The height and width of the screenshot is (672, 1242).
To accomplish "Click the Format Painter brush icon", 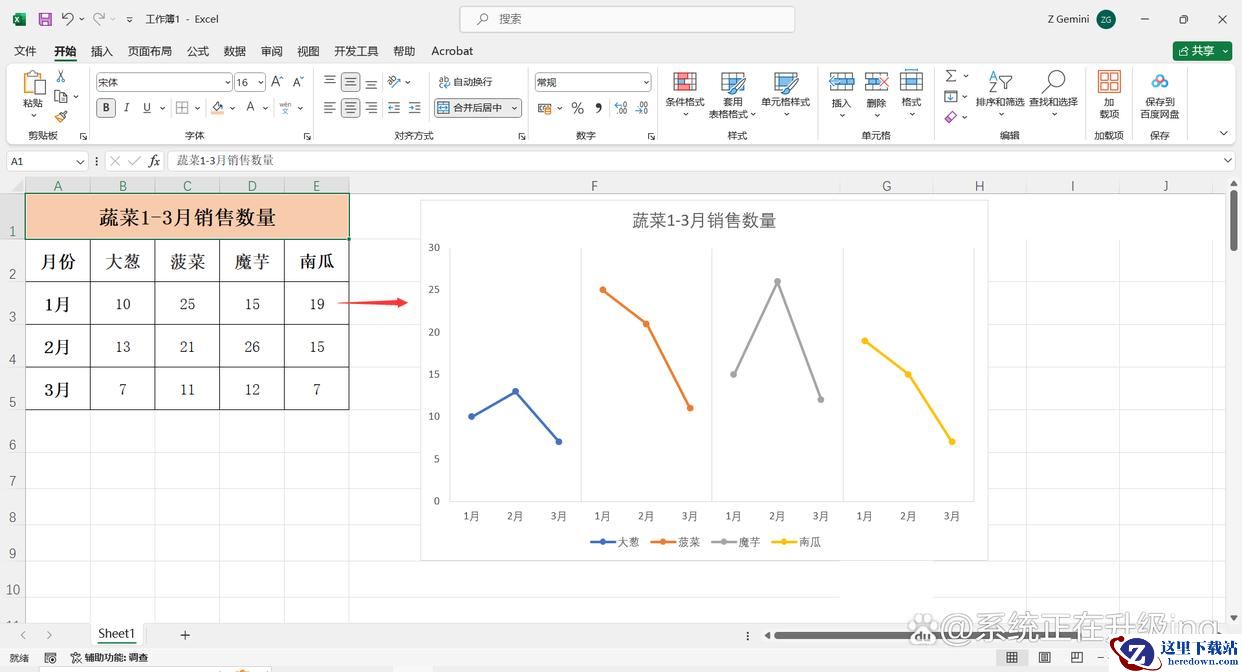I will (x=61, y=117).
